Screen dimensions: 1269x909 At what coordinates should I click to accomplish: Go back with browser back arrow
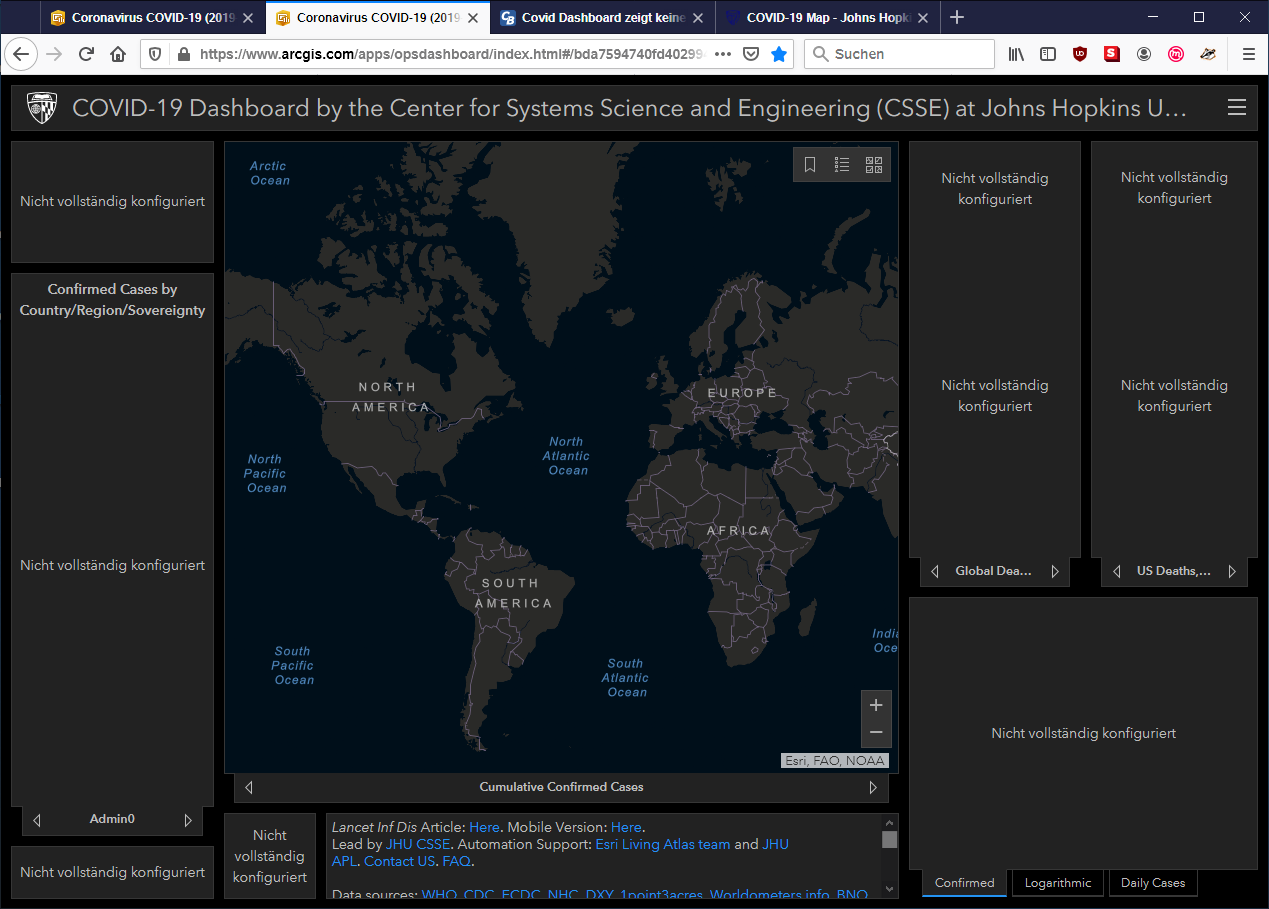click(x=21, y=54)
